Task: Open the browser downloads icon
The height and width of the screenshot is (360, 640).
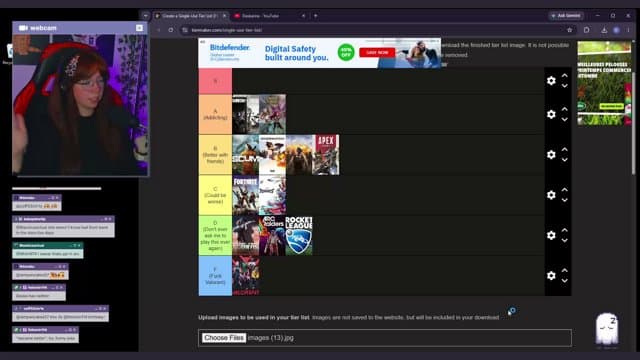Action: (604, 30)
